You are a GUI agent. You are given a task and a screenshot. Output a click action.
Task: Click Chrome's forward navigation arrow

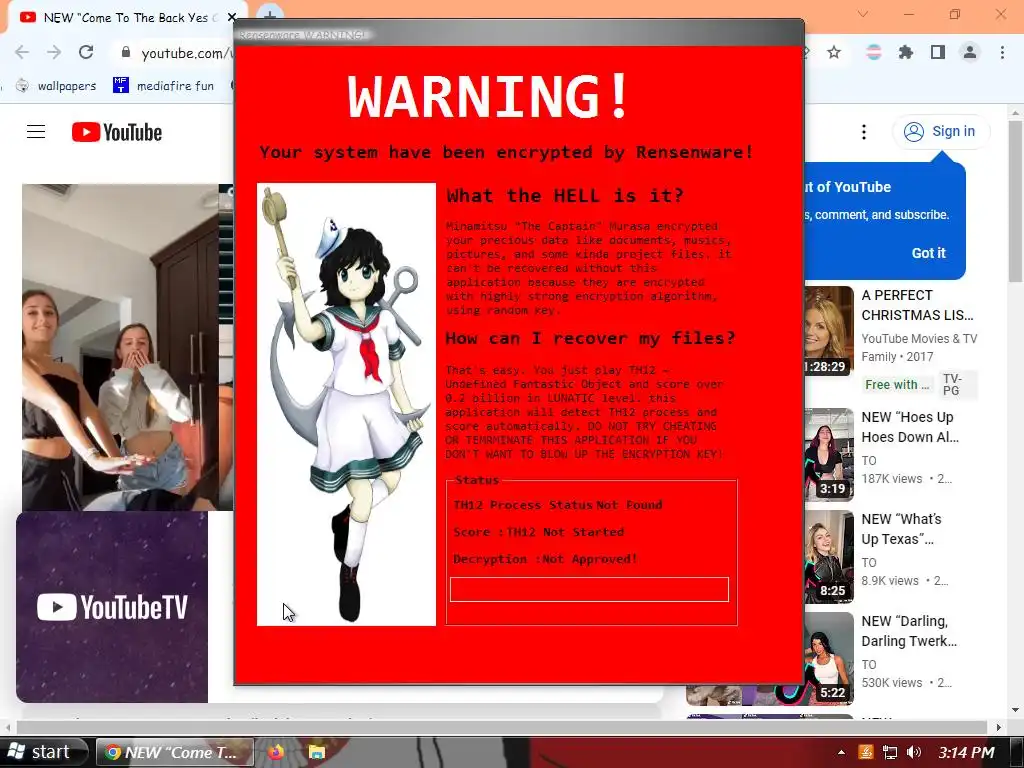tap(54, 52)
